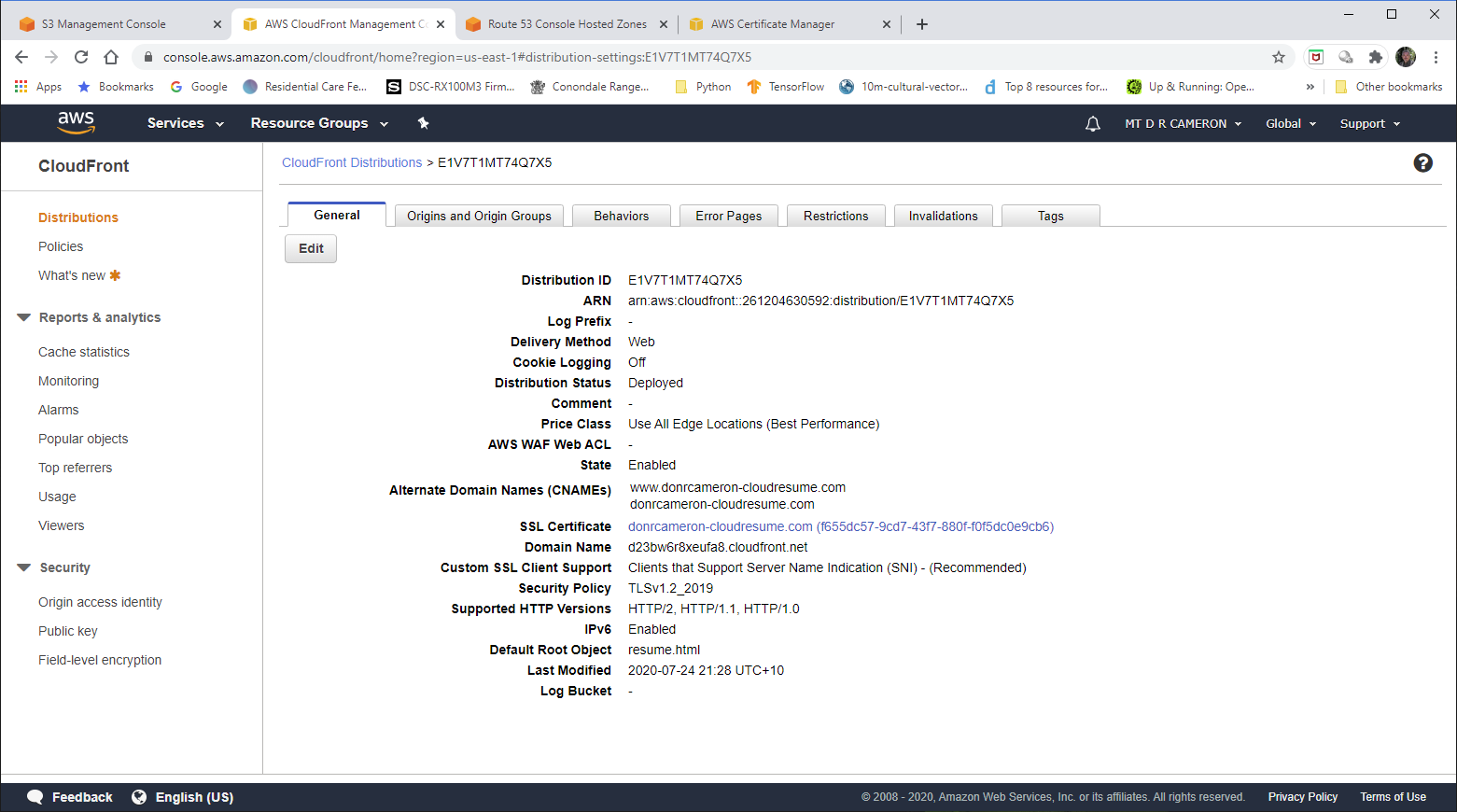Viewport: 1457px width, 812px height.
Task: Open Top referrers report
Action: 75,468
